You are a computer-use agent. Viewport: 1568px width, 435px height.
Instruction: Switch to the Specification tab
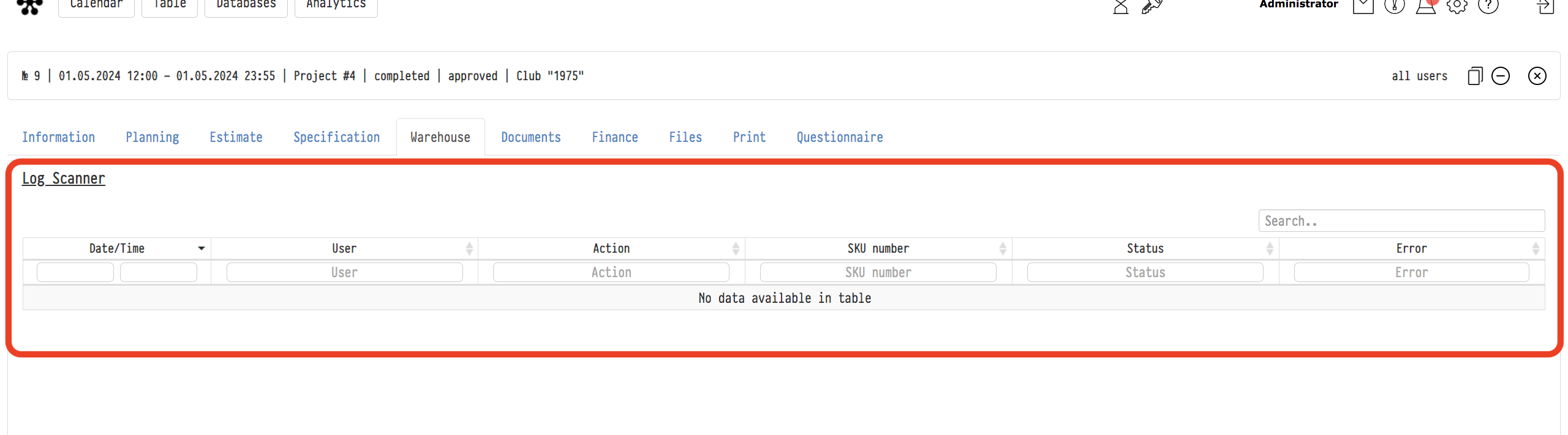[x=336, y=137]
